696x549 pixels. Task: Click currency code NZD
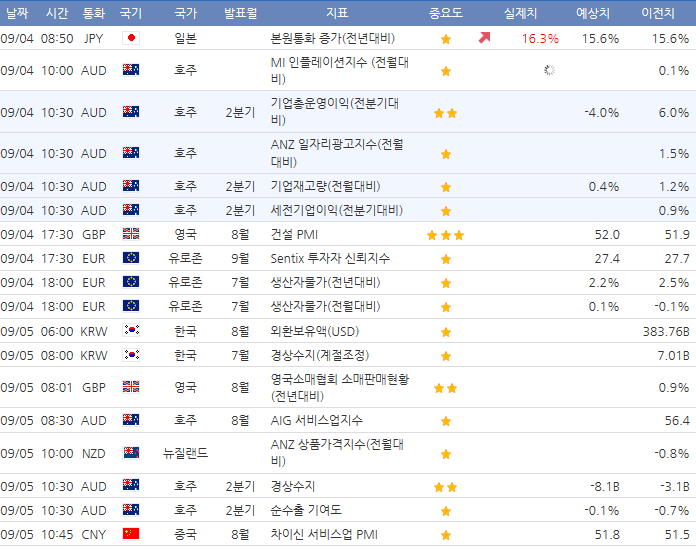coord(94,454)
